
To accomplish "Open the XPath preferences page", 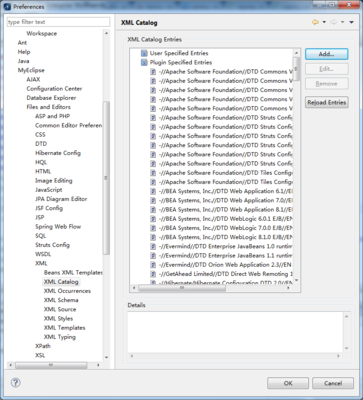I will (x=43, y=346).
